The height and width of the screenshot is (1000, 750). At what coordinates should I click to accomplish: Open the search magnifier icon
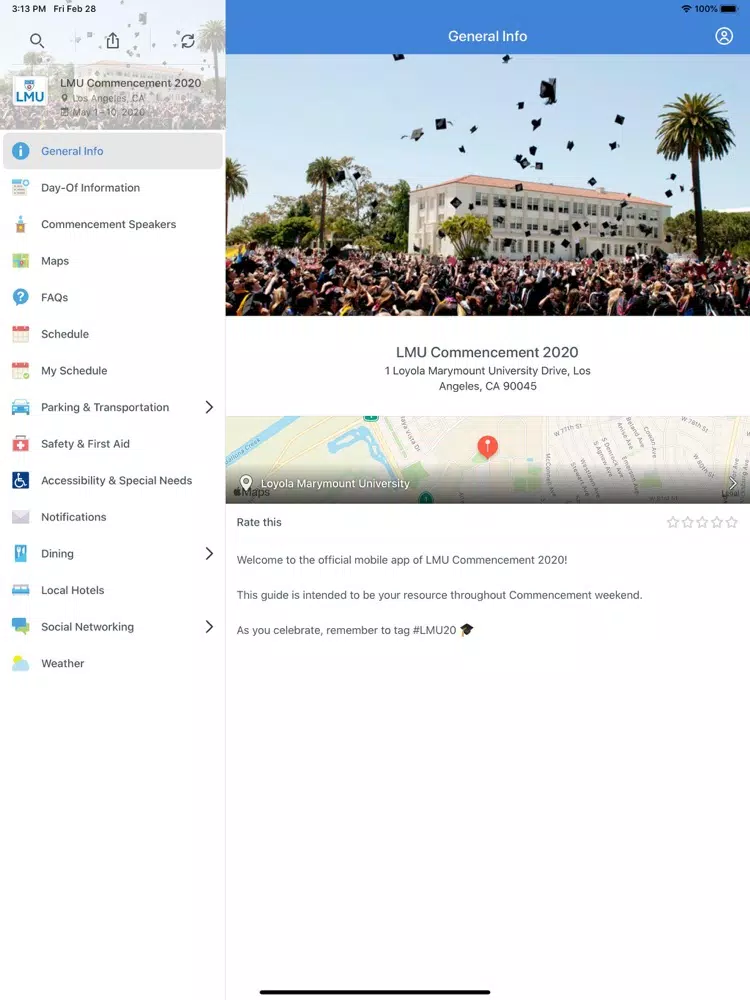37,41
